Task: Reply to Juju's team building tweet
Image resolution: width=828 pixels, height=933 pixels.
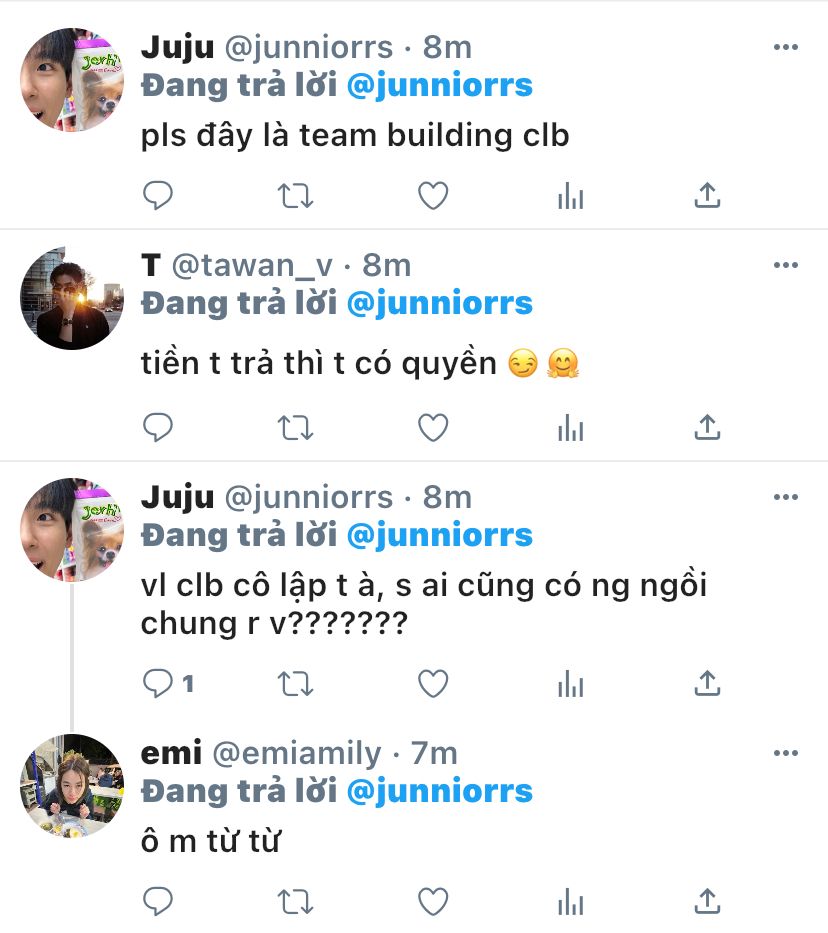Action: pos(158,195)
